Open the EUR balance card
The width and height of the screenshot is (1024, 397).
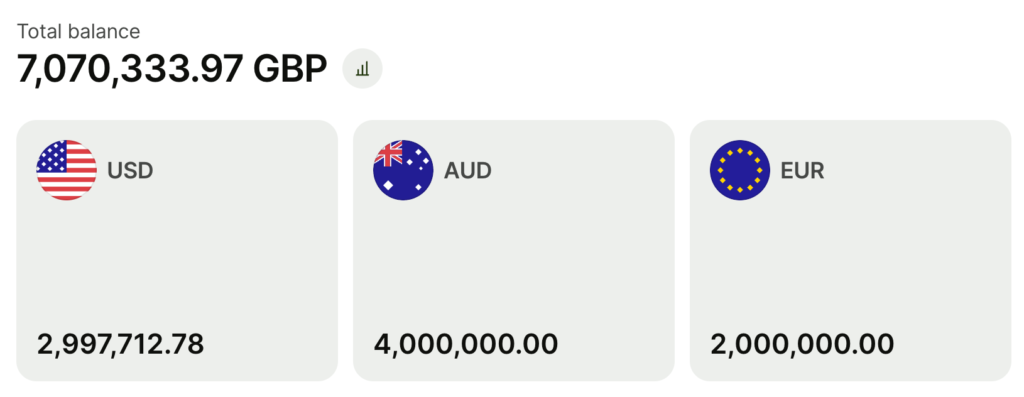(850, 251)
